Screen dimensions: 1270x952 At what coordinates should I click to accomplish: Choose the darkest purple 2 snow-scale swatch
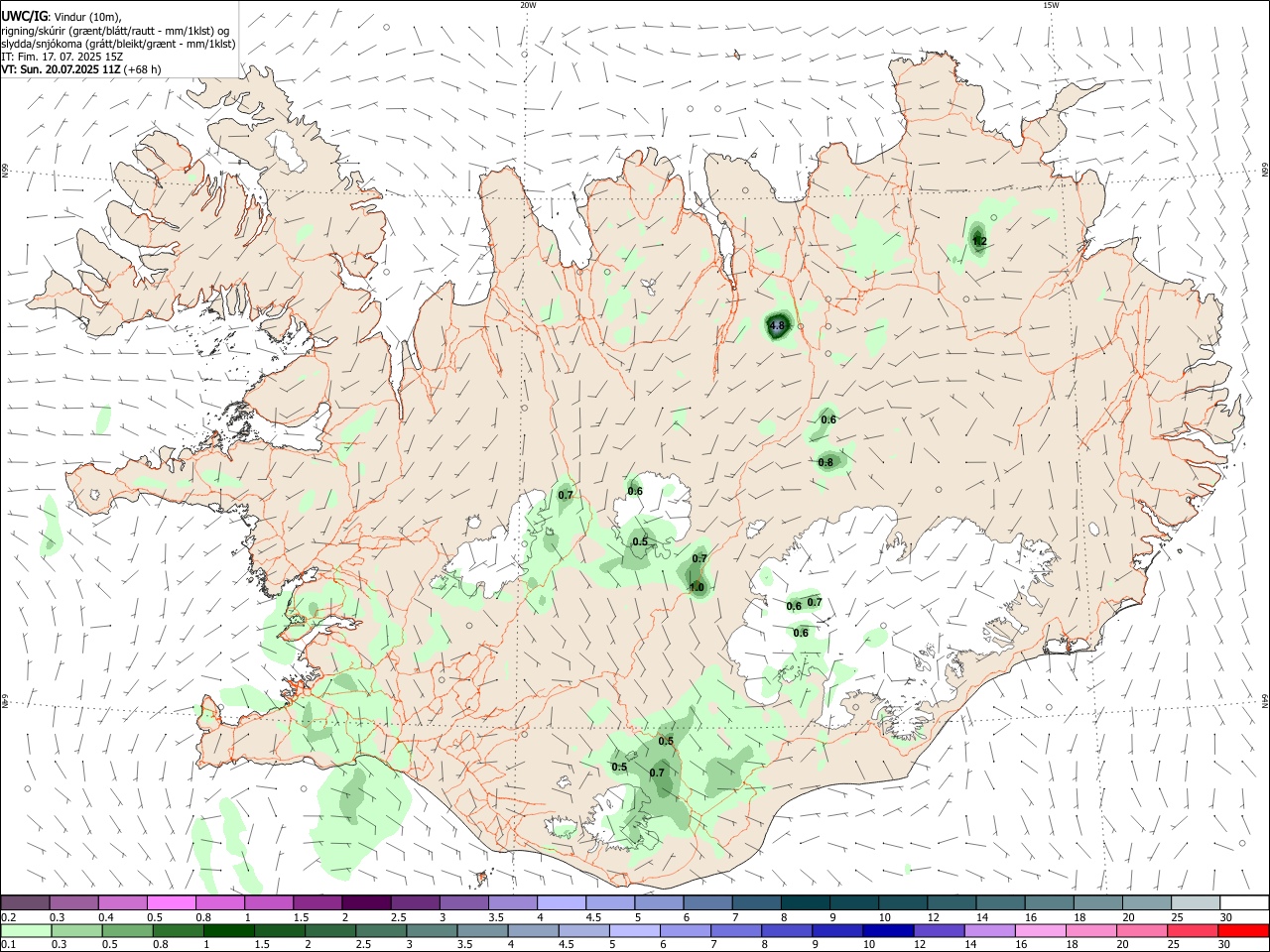point(365,902)
